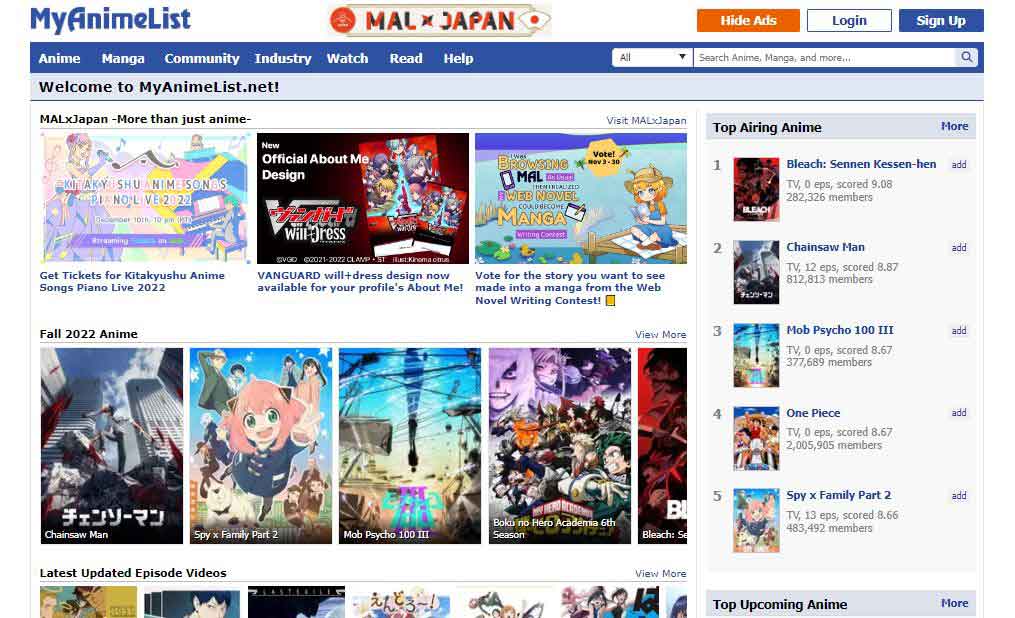Click the Hide Ads button
Image resolution: width=1015 pixels, height=618 pixels.
pyautogui.click(x=747, y=19)
